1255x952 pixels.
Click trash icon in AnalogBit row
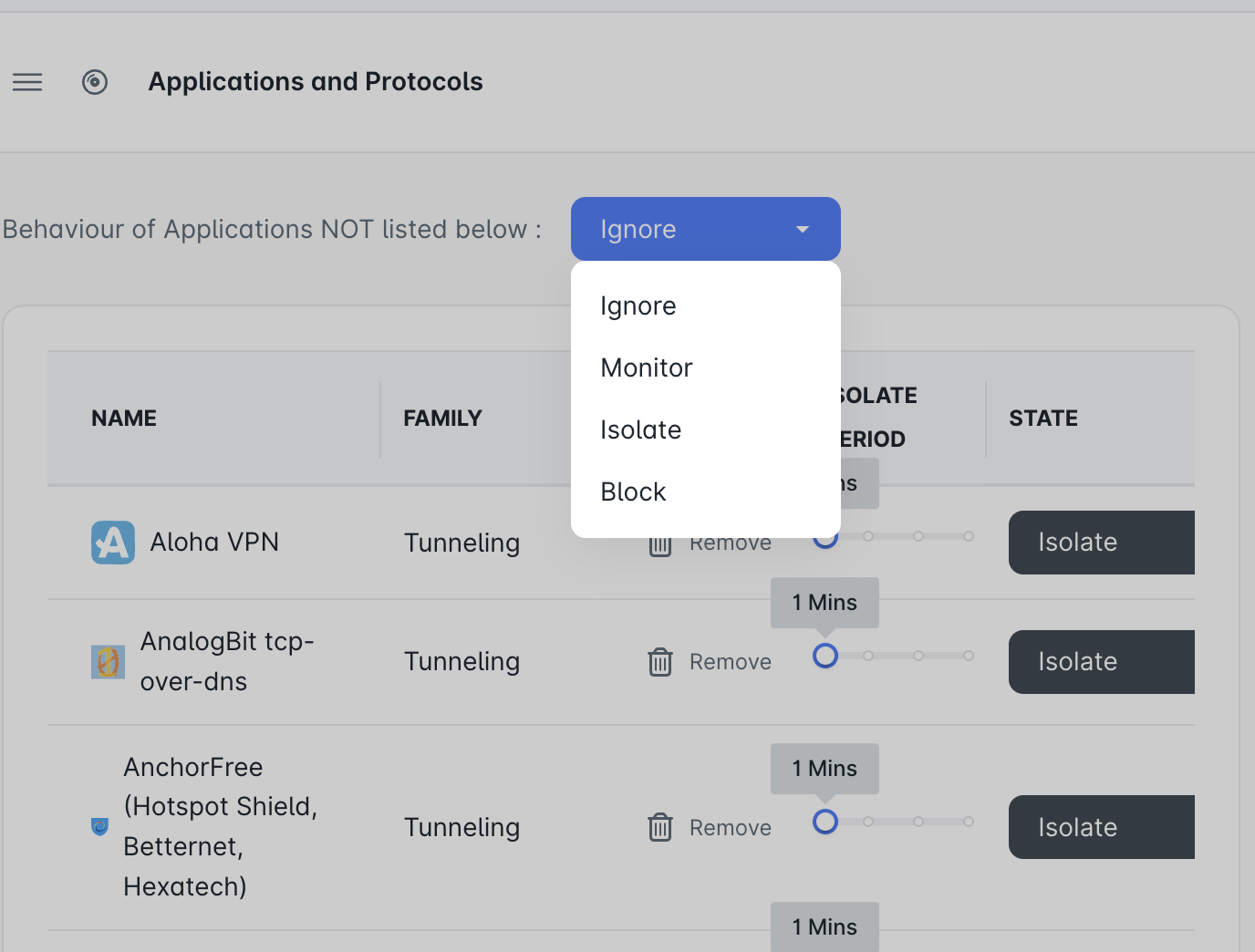click(660, 662)
